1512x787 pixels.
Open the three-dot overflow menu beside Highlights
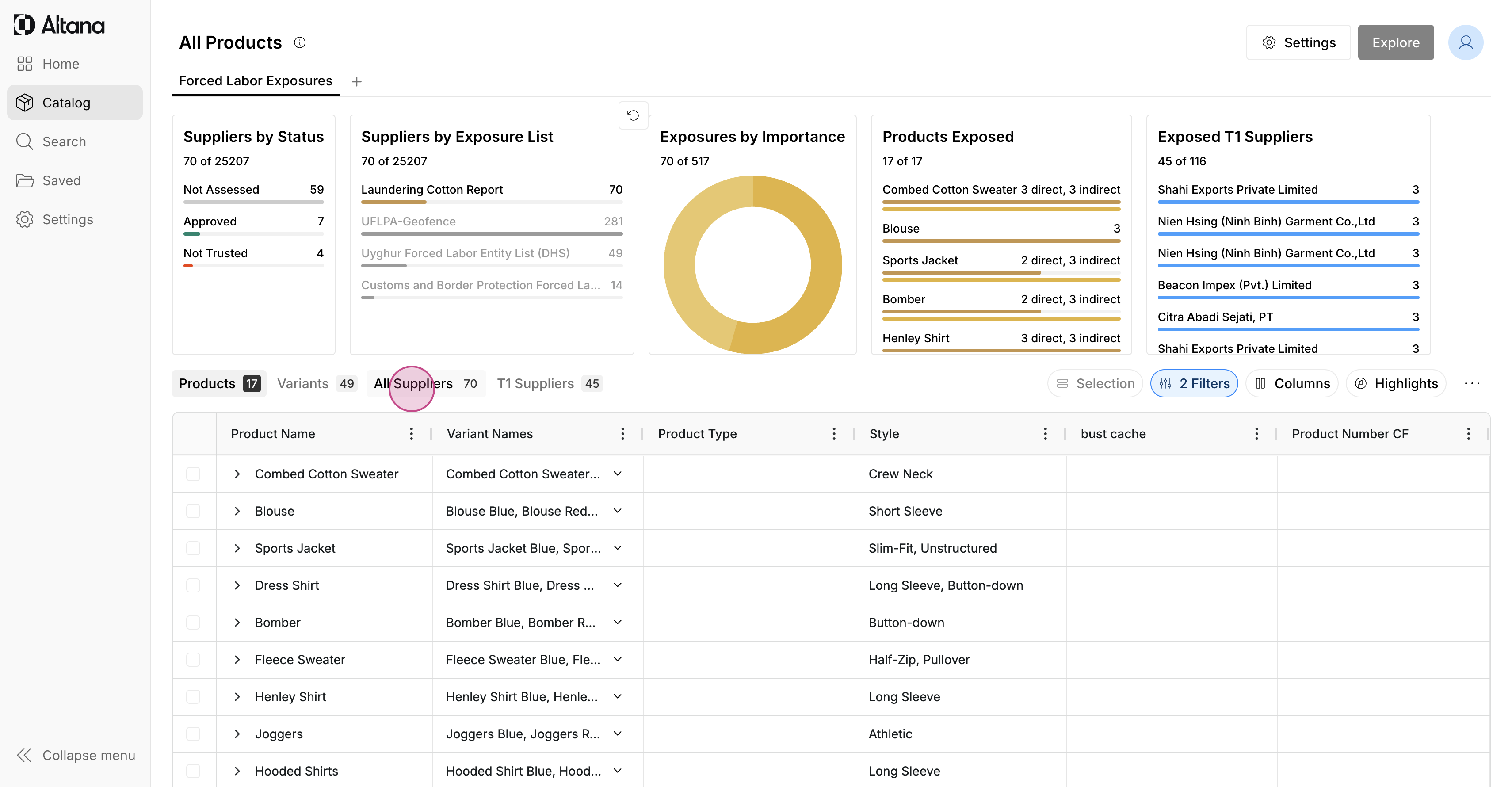1472,383
